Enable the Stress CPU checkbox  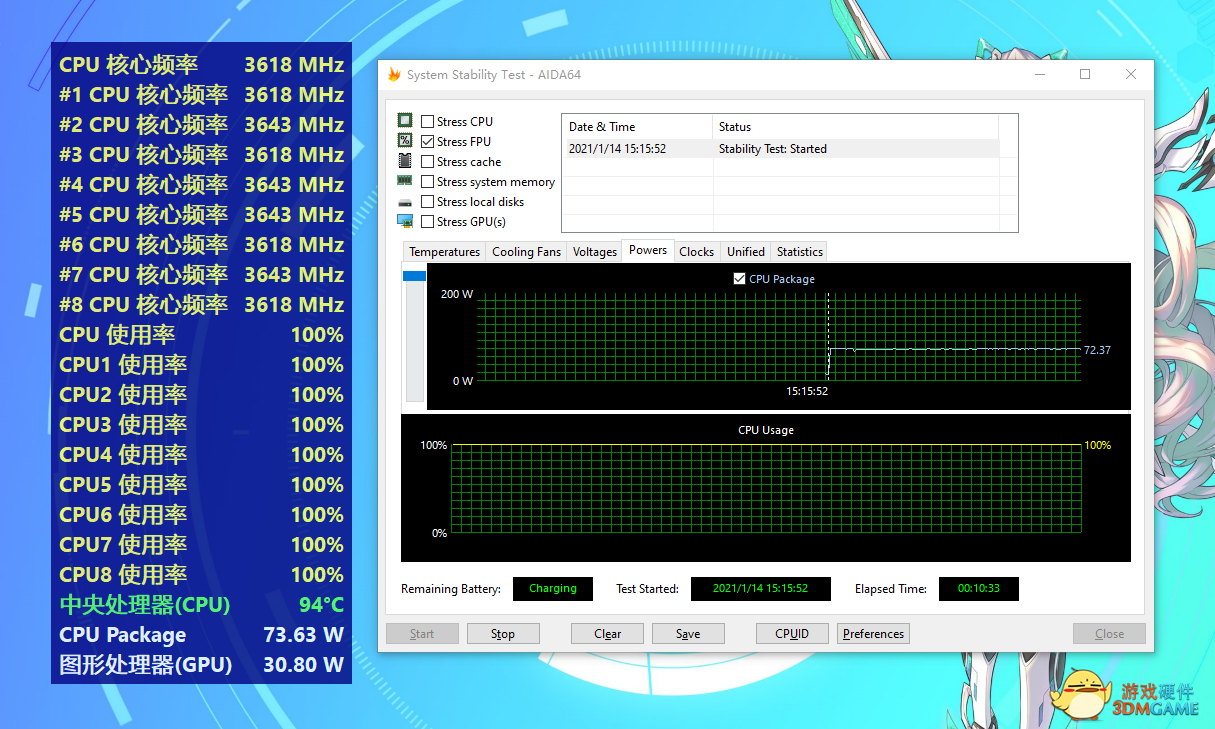pos(428,122)
